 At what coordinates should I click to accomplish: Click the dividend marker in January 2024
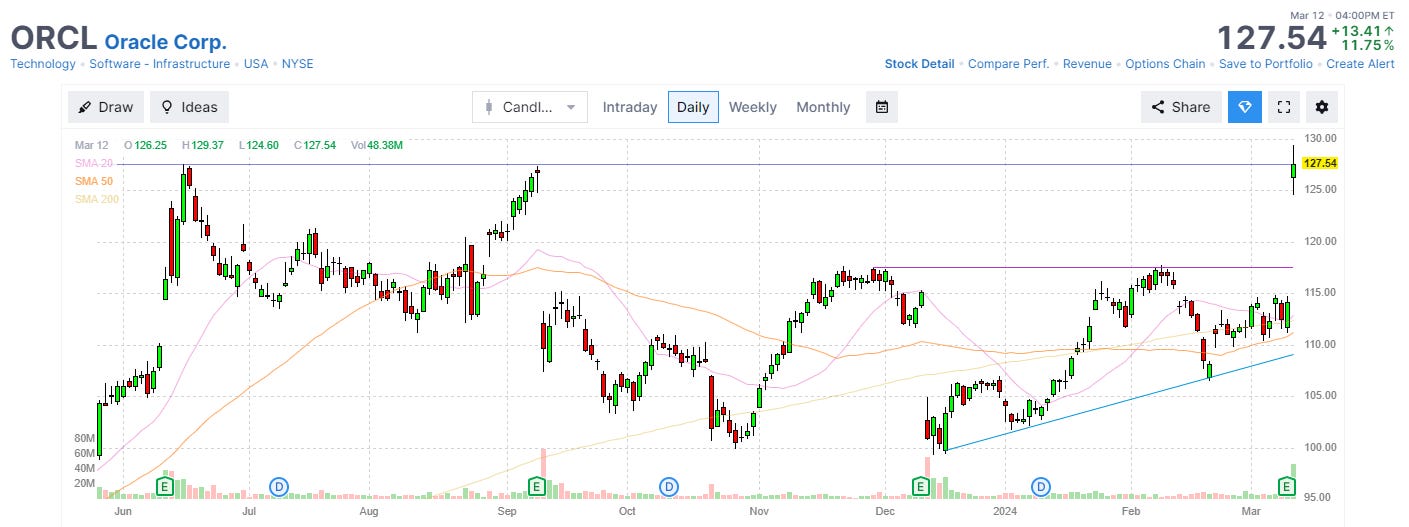(x=1041, y=486)
